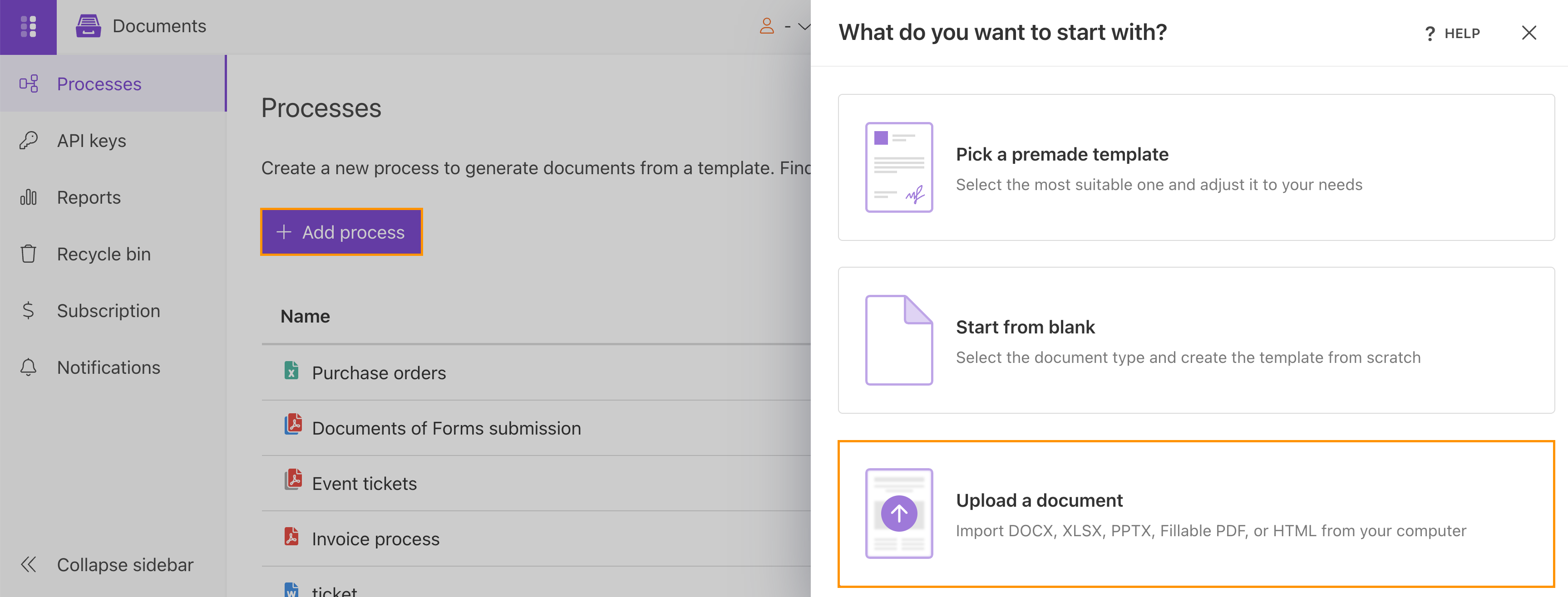Go to Reports in the sidebar
This screenshot has width=1568, height=597.
point(113,197)
